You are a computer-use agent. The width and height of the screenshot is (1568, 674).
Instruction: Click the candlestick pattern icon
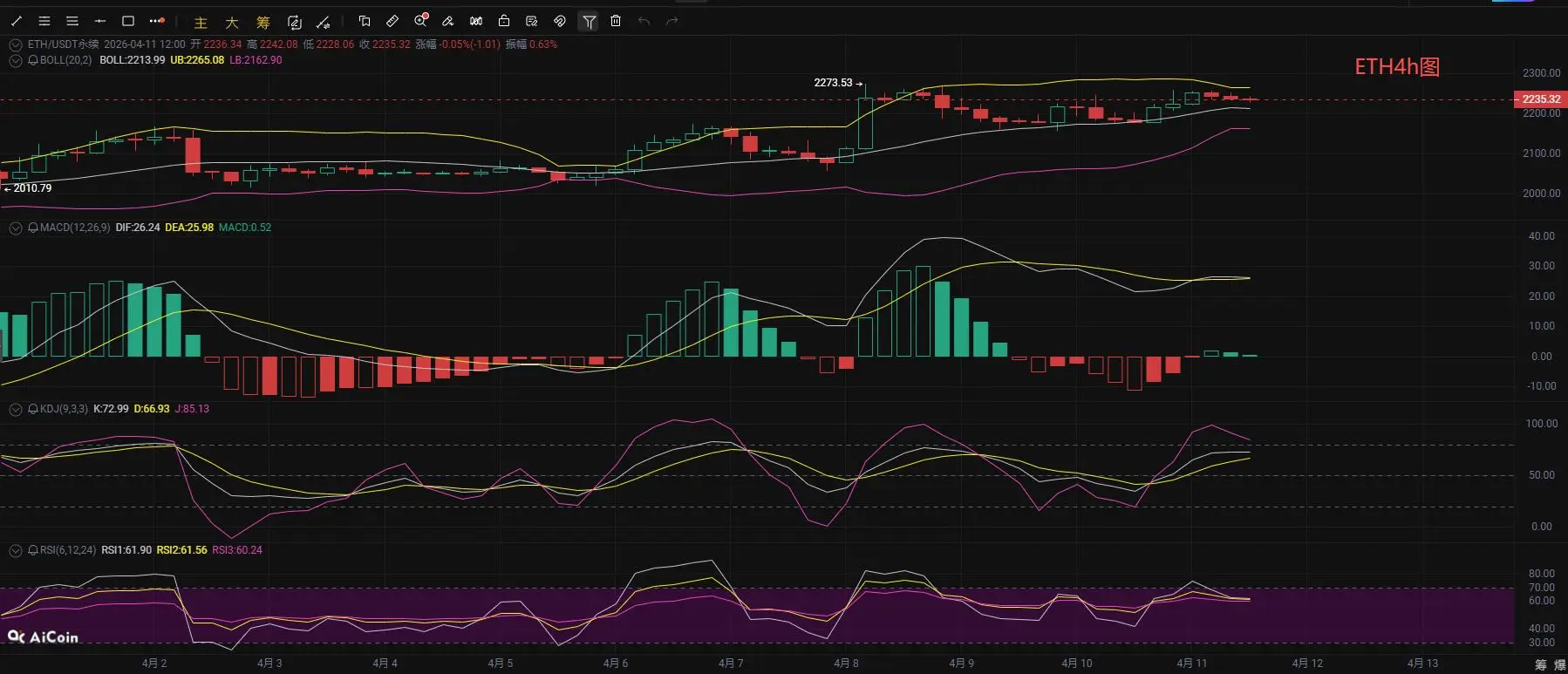coord(476,21)
